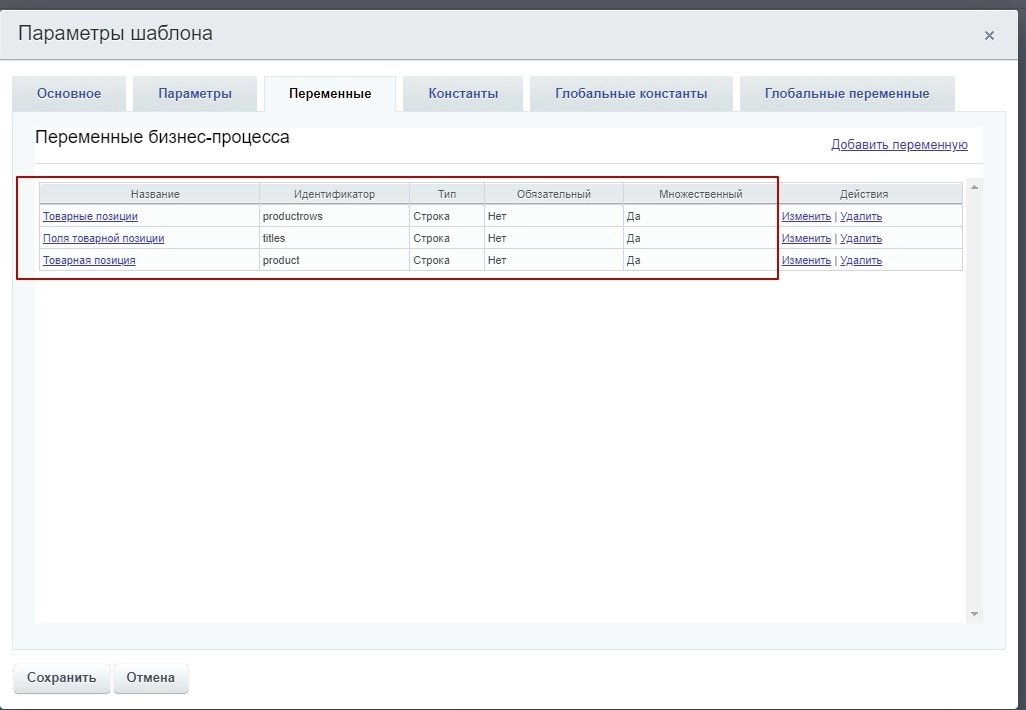Switch to the Основное tab
Screen dimensions: 1026x710
click(69, 94)
